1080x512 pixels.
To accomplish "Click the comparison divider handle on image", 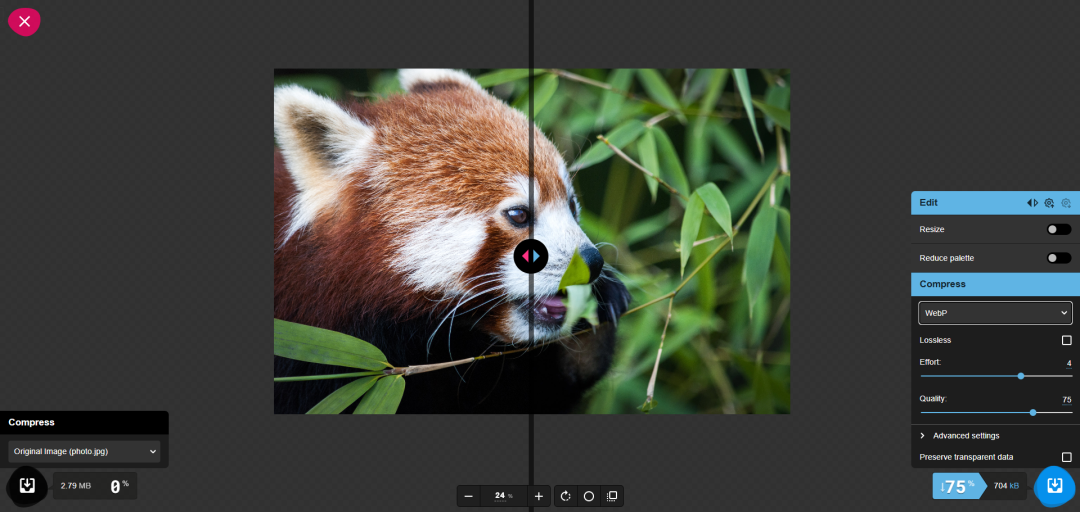I will [x=531, y=256].
